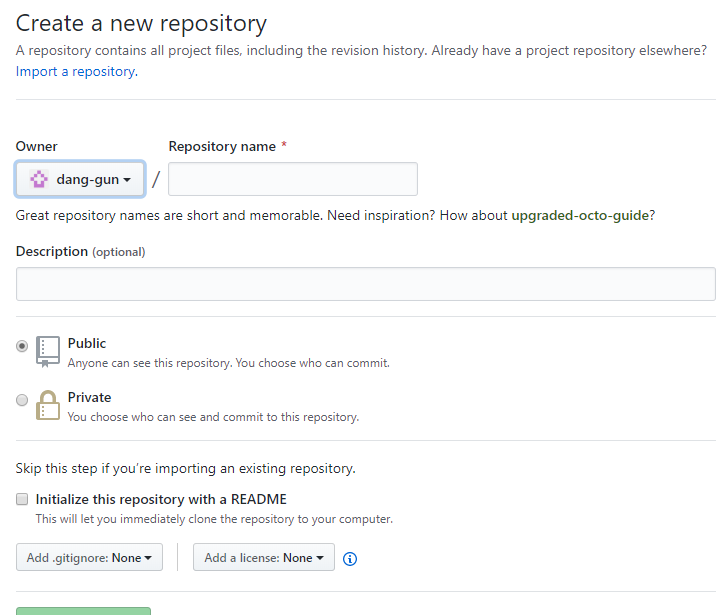Open the Add a license dropdown
Screen dimensions: 727x615
coord(264,557)
